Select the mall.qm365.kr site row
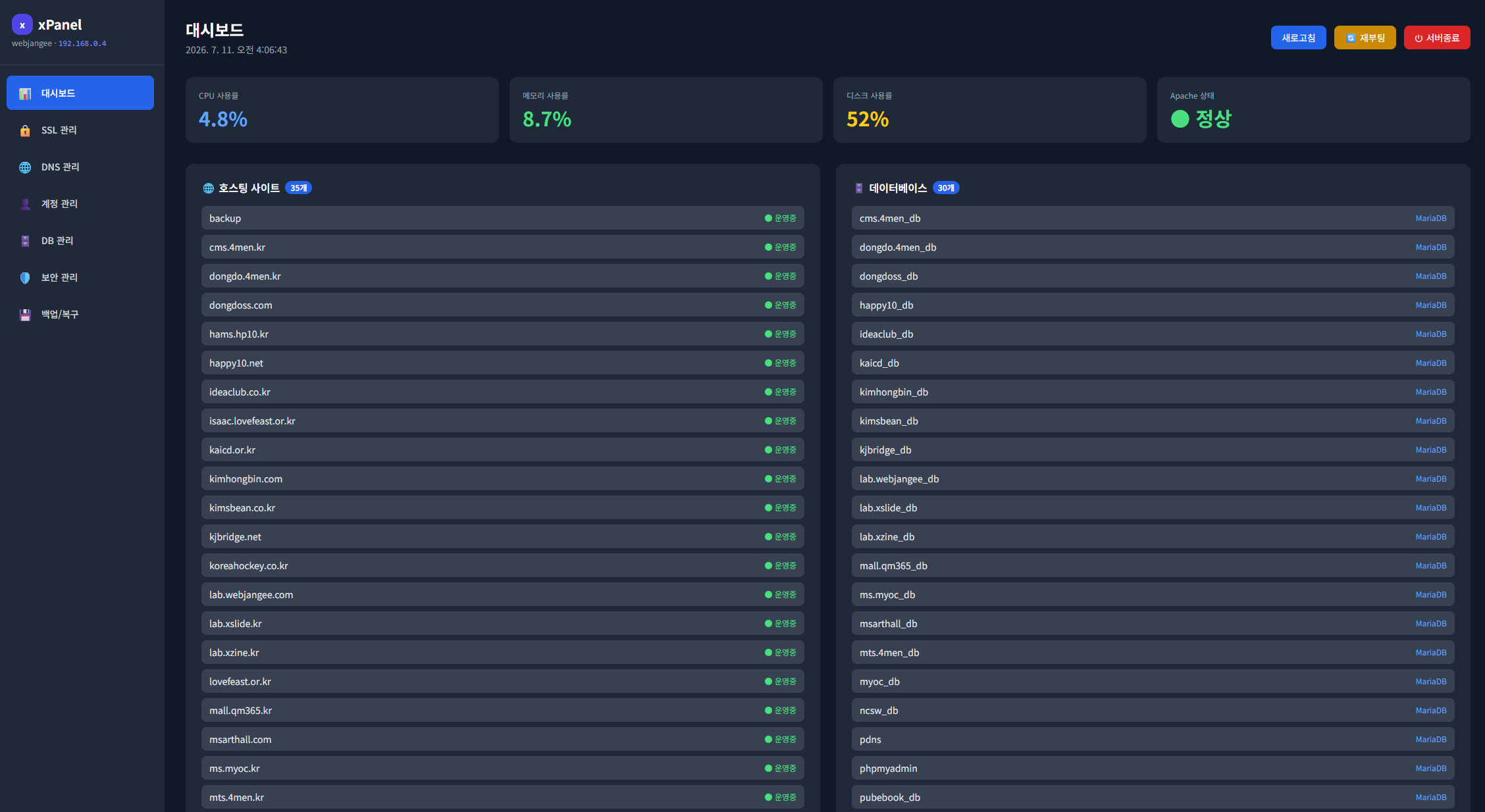This screenshot has height=812, width=1485. (503, 710)
